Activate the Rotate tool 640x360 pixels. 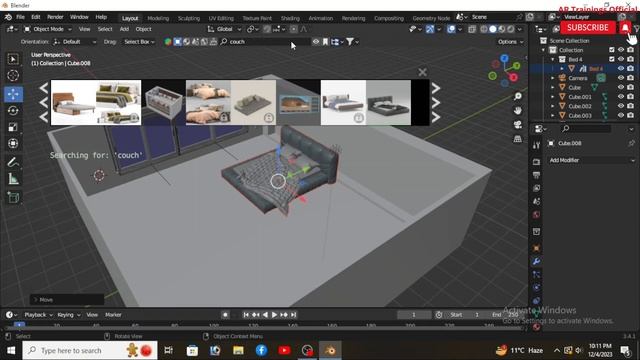tap(13, 111)
